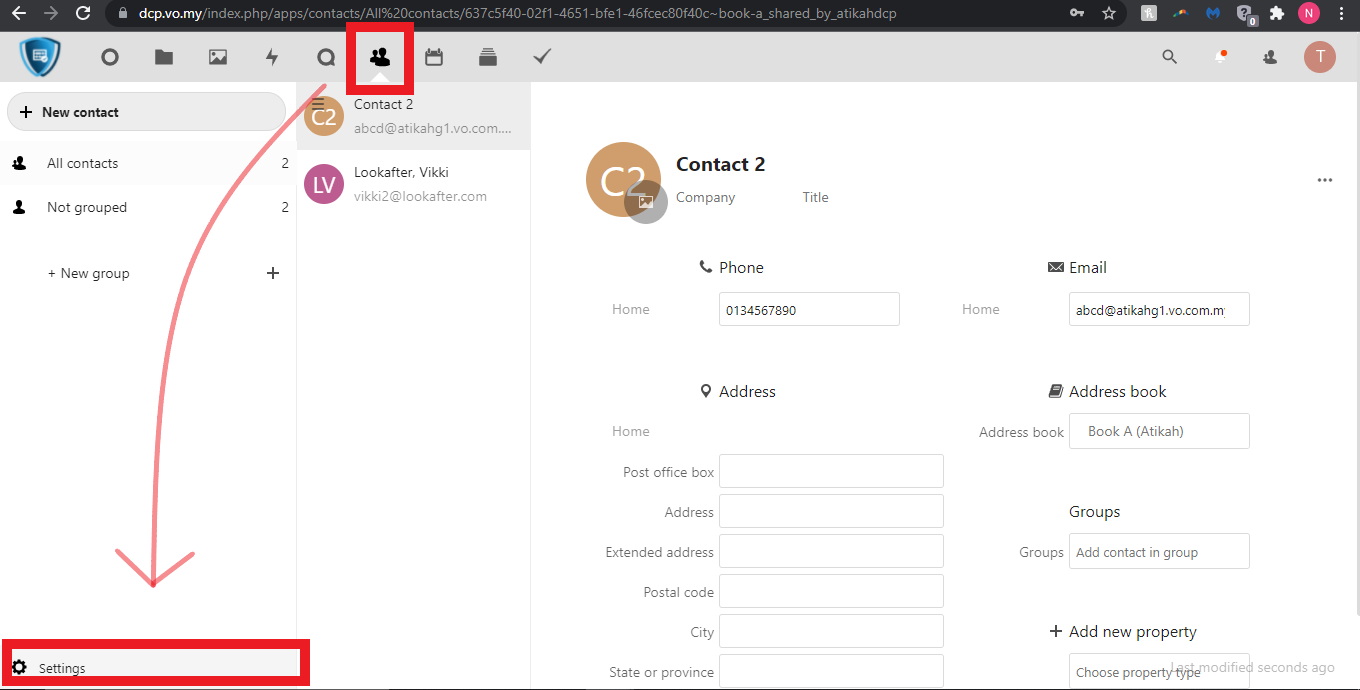The width and height of the screenshot is (1360, 690).
Task: Open the Activity lightning bolt icon
Action: (272, 58)
